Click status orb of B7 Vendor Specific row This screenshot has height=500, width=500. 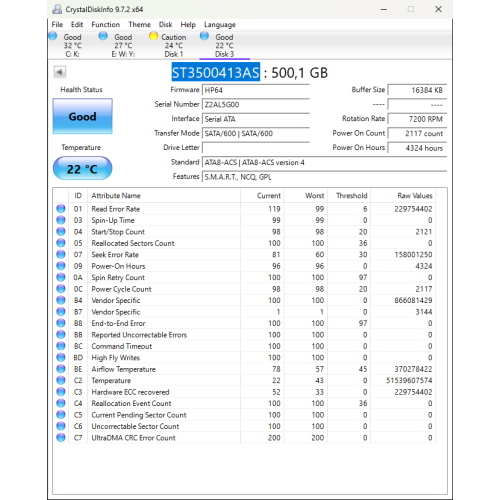pos(61,312)
